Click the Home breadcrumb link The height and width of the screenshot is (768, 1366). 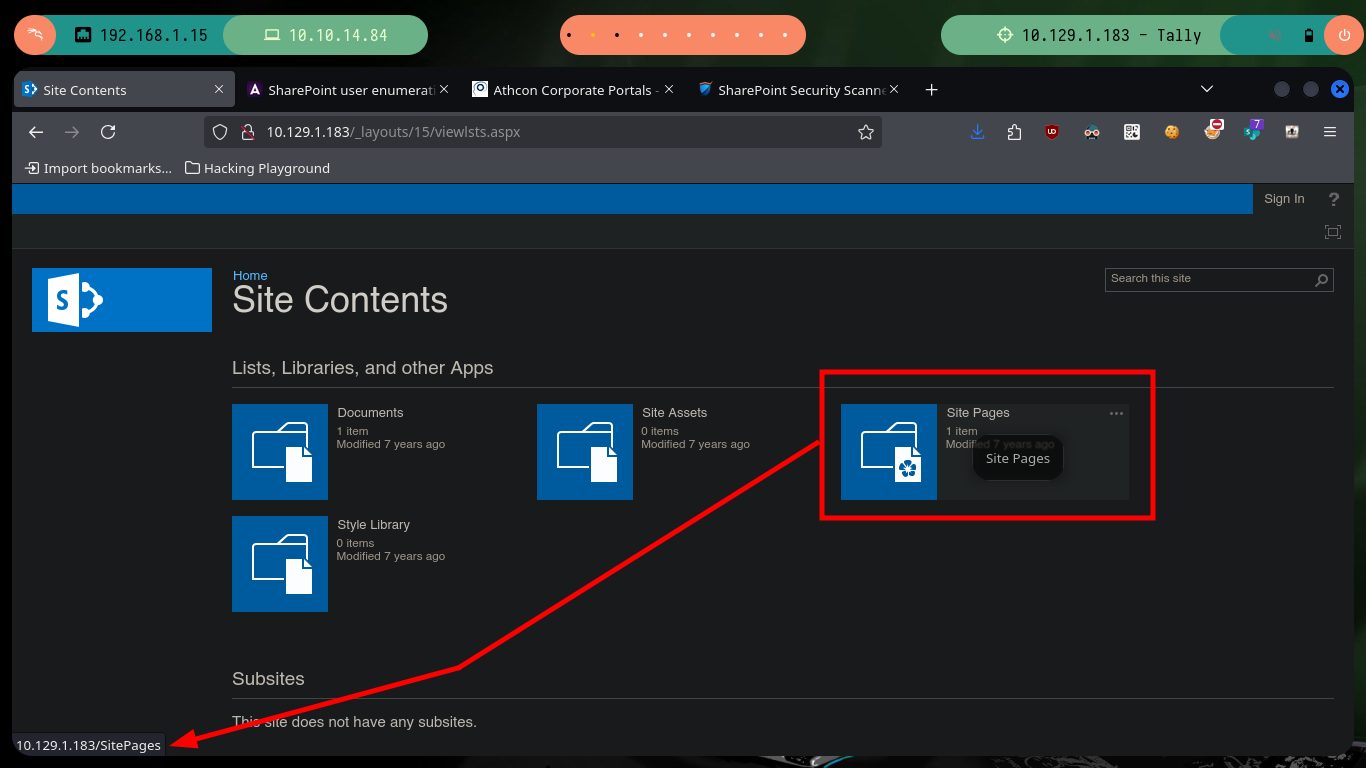tap(250, 275)
